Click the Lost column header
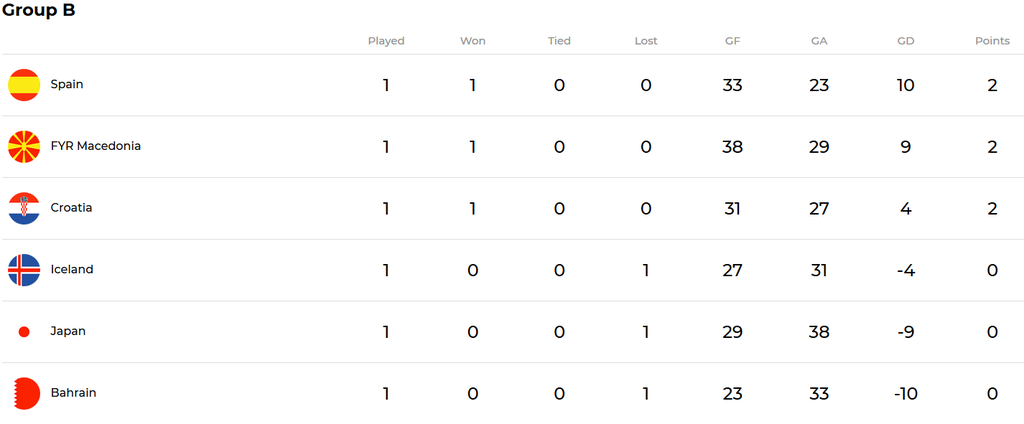1024x424 pixels. [646, 41]
